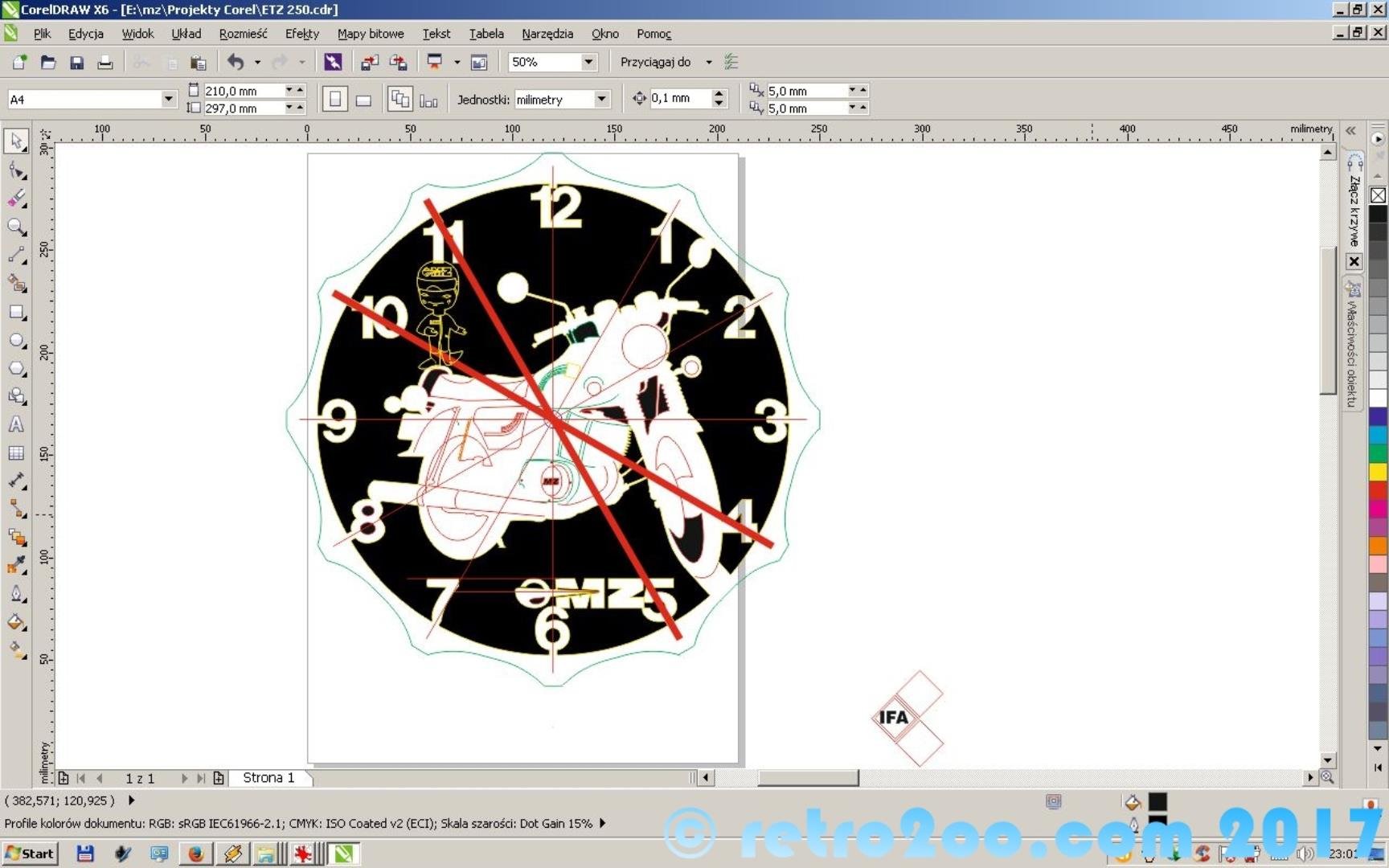Open the zoom level 50% dropdown
The width and height of the screenshot is (1389, 868).
point(588,62)
